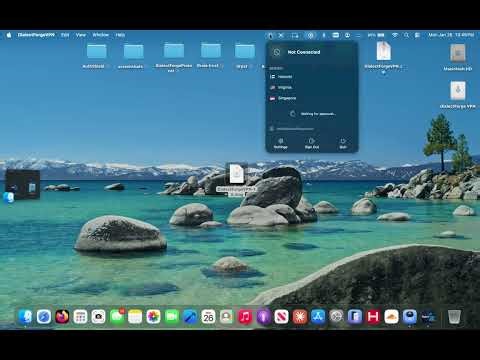Open the Edit menu
Image resolution: width=480 pixels, height=360 pixels.
point(65,35)
